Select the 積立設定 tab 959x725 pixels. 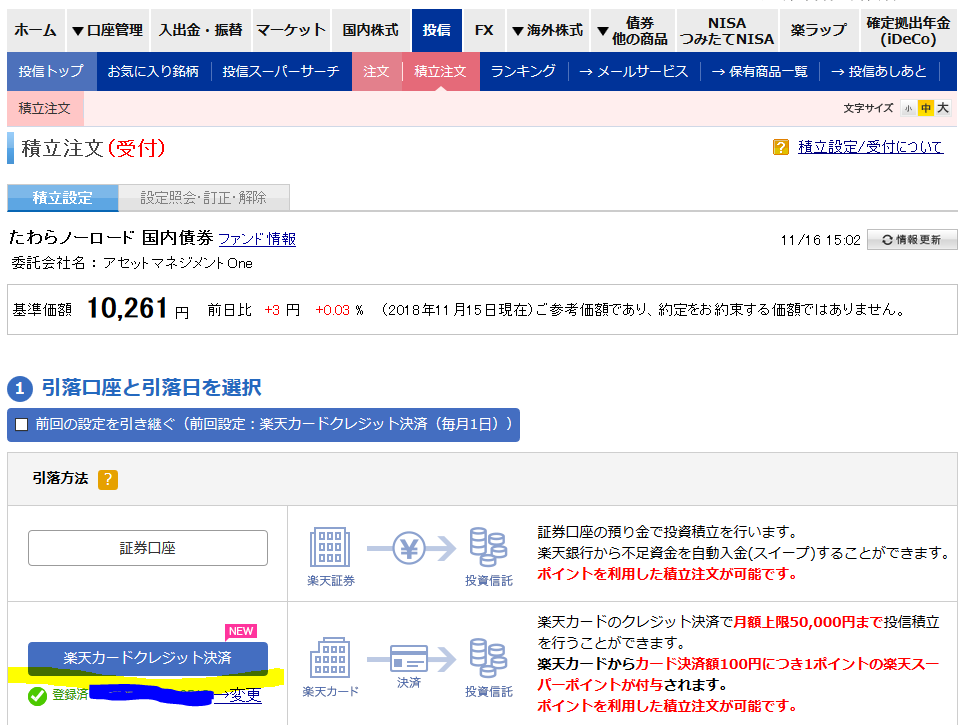click(x=62, y=198)
